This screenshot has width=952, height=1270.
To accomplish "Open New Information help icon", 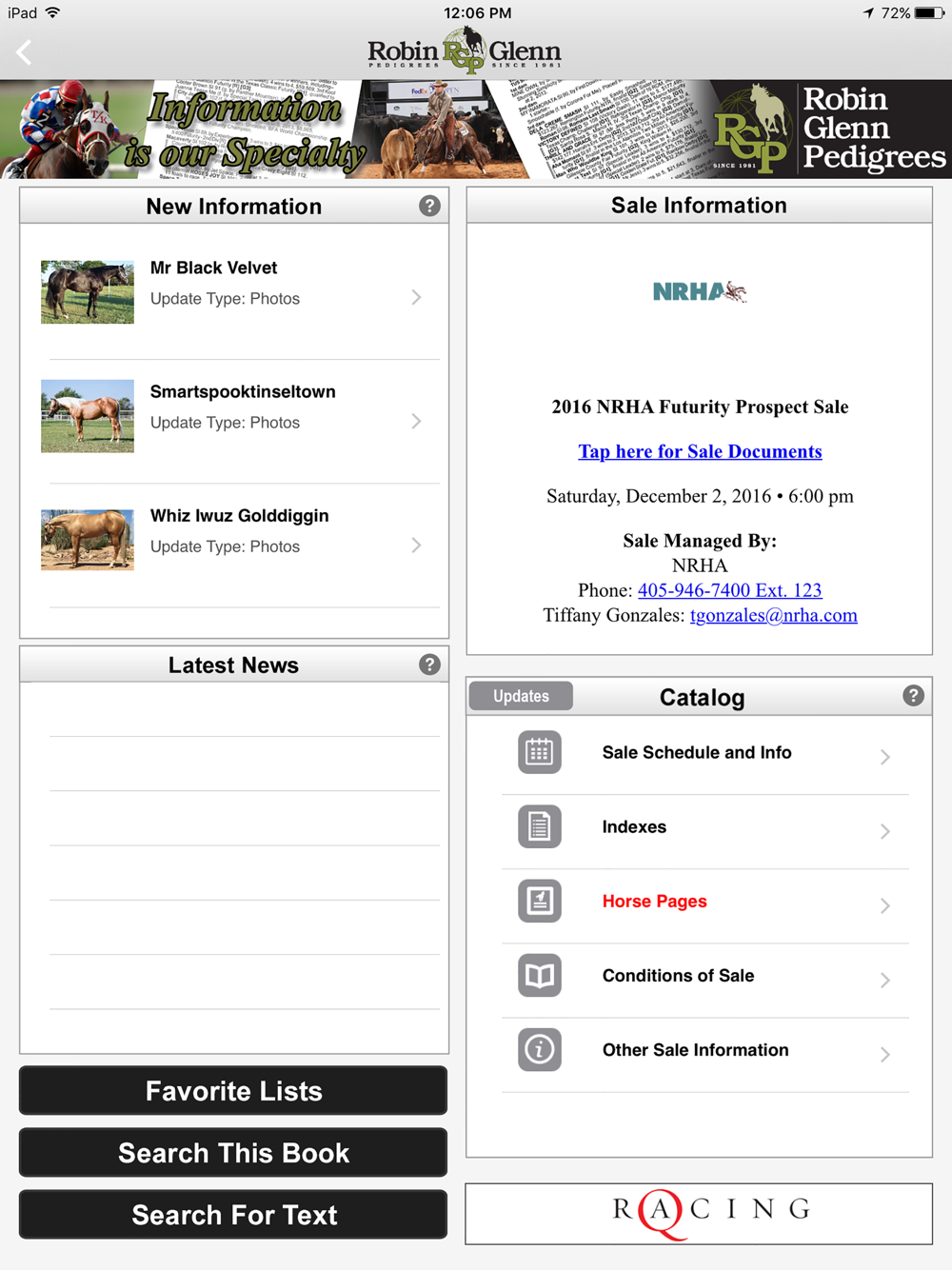I will tap(429, 207).
